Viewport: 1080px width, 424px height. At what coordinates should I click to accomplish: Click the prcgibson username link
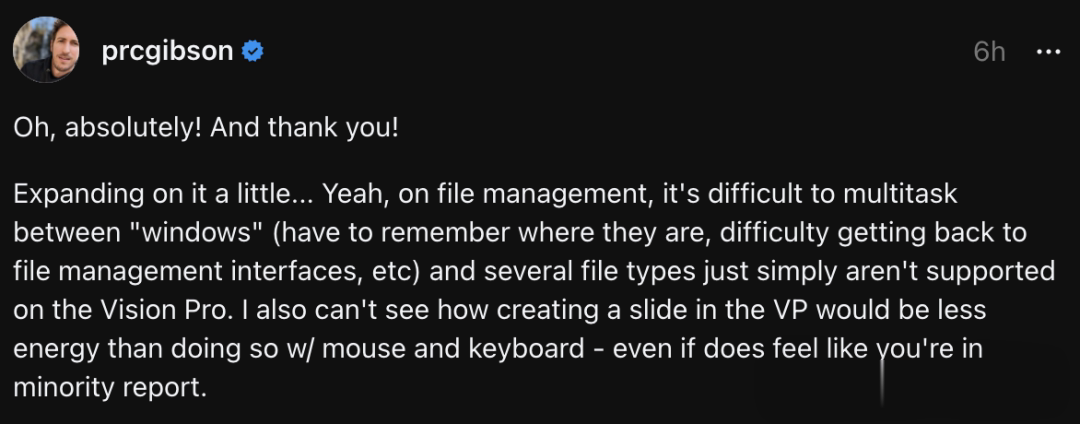coord(165,51)
